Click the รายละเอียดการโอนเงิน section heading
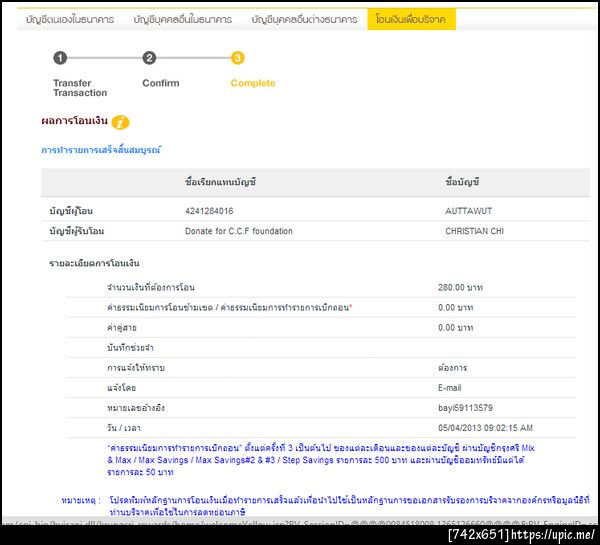The image size is (600, 545). pos(94,263)
